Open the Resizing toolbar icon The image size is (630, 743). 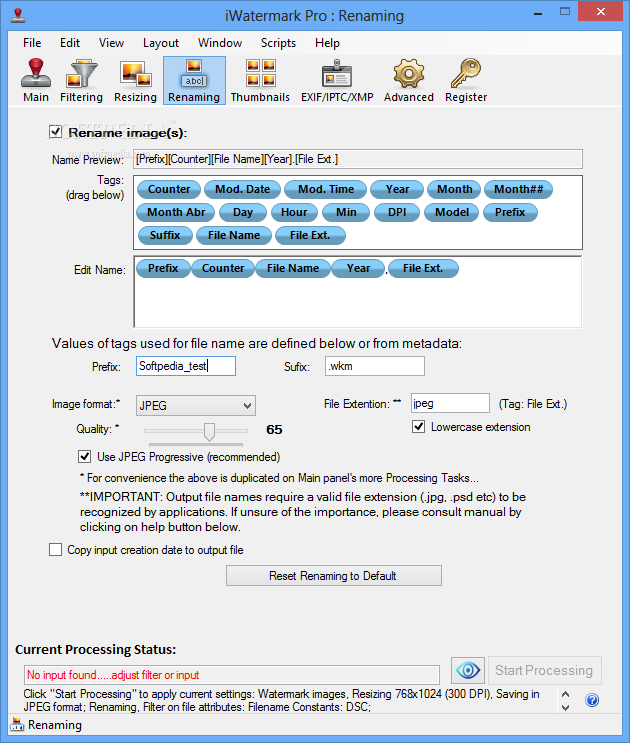coord(135,81)
